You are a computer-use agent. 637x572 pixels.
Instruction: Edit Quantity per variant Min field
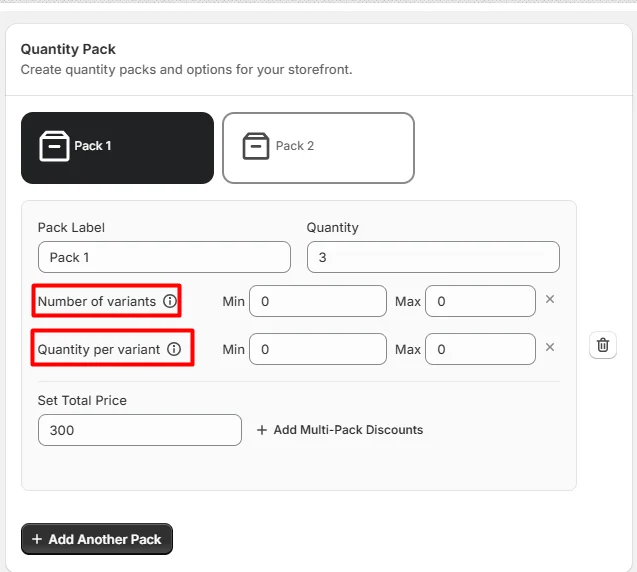click(x=318, y=349)
